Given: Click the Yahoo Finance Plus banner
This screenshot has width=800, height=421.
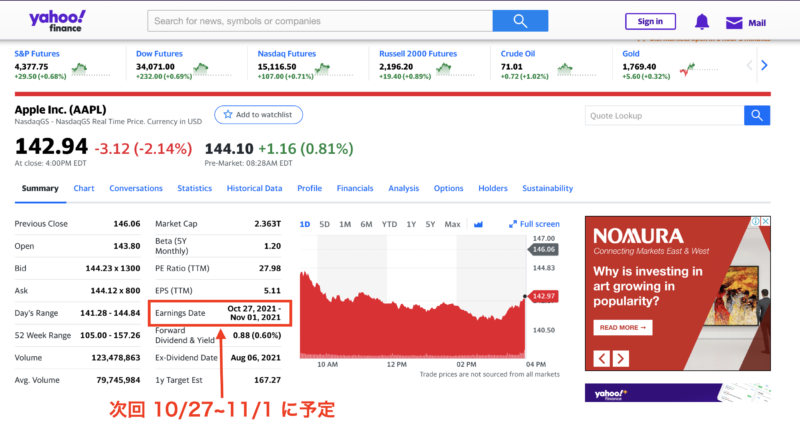Looking at the screenshot, I should click(x=678, y=393).
